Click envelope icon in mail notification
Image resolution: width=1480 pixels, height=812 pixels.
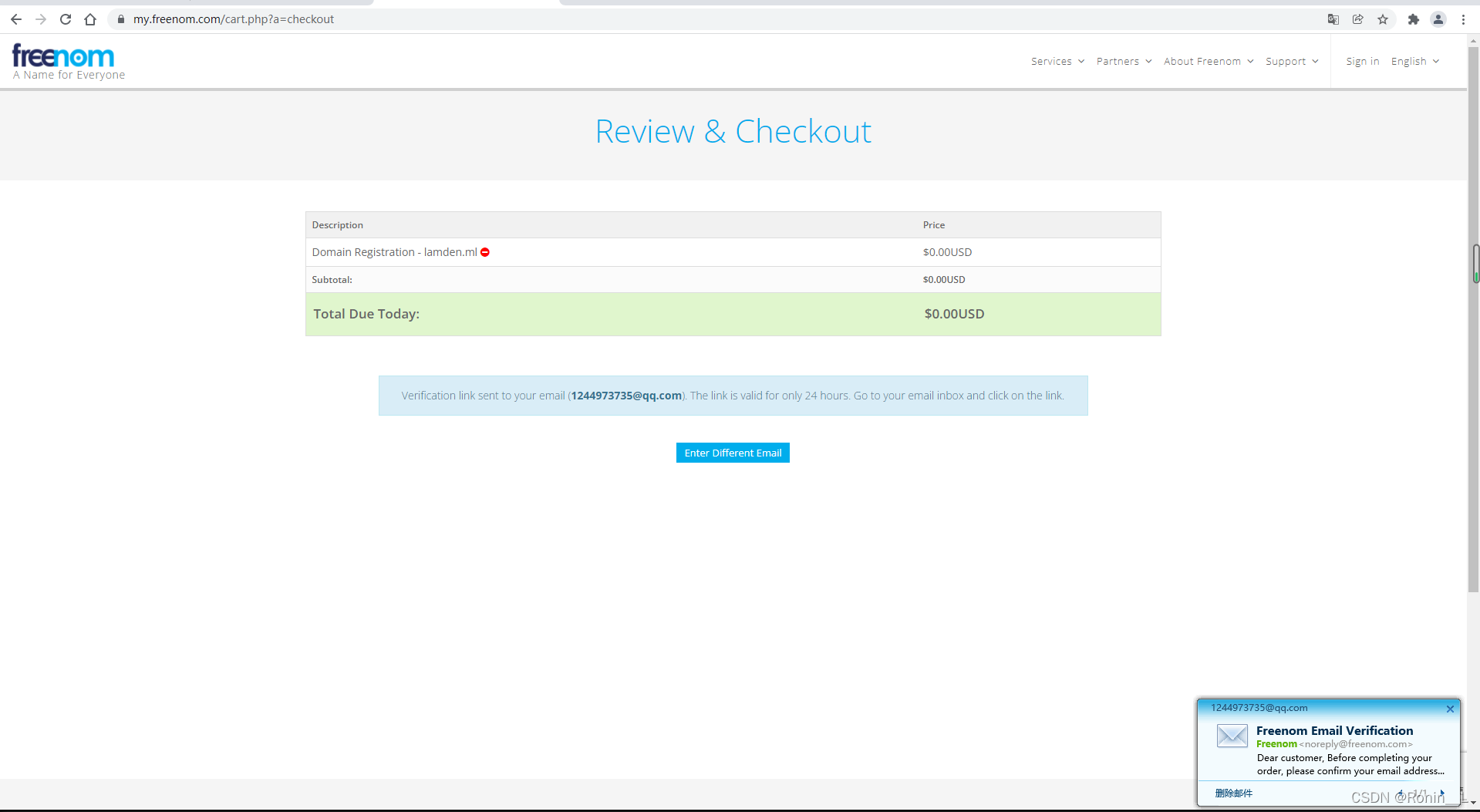(x=1232, y=736)
